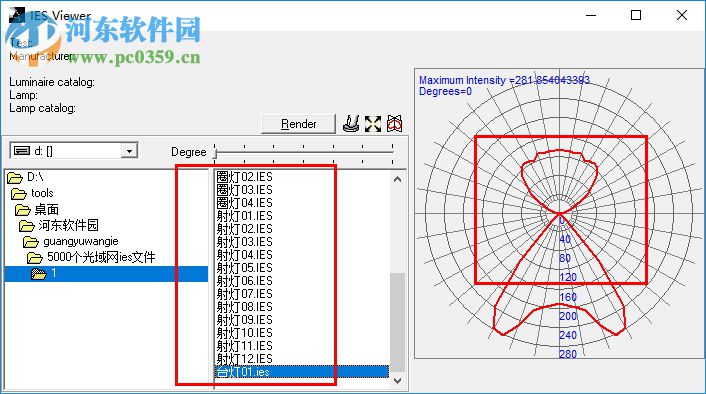This screenshot has width=706, height=394.
Task: Close the IES Viewer window
Action: point(682,15)
